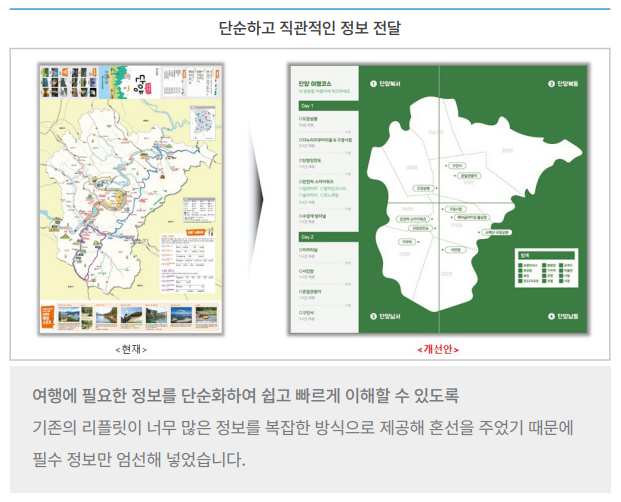
Task: Click the red <개선안> caption
Action: pos(438,349)
